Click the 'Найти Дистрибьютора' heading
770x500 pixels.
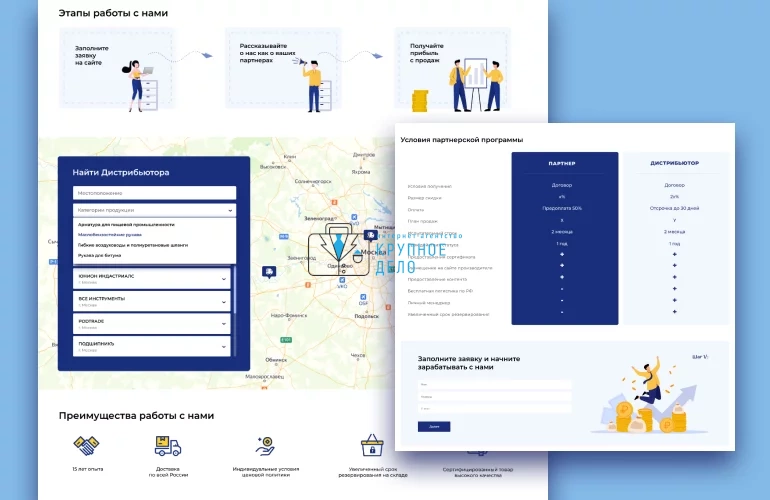click(x=121, y=172)
